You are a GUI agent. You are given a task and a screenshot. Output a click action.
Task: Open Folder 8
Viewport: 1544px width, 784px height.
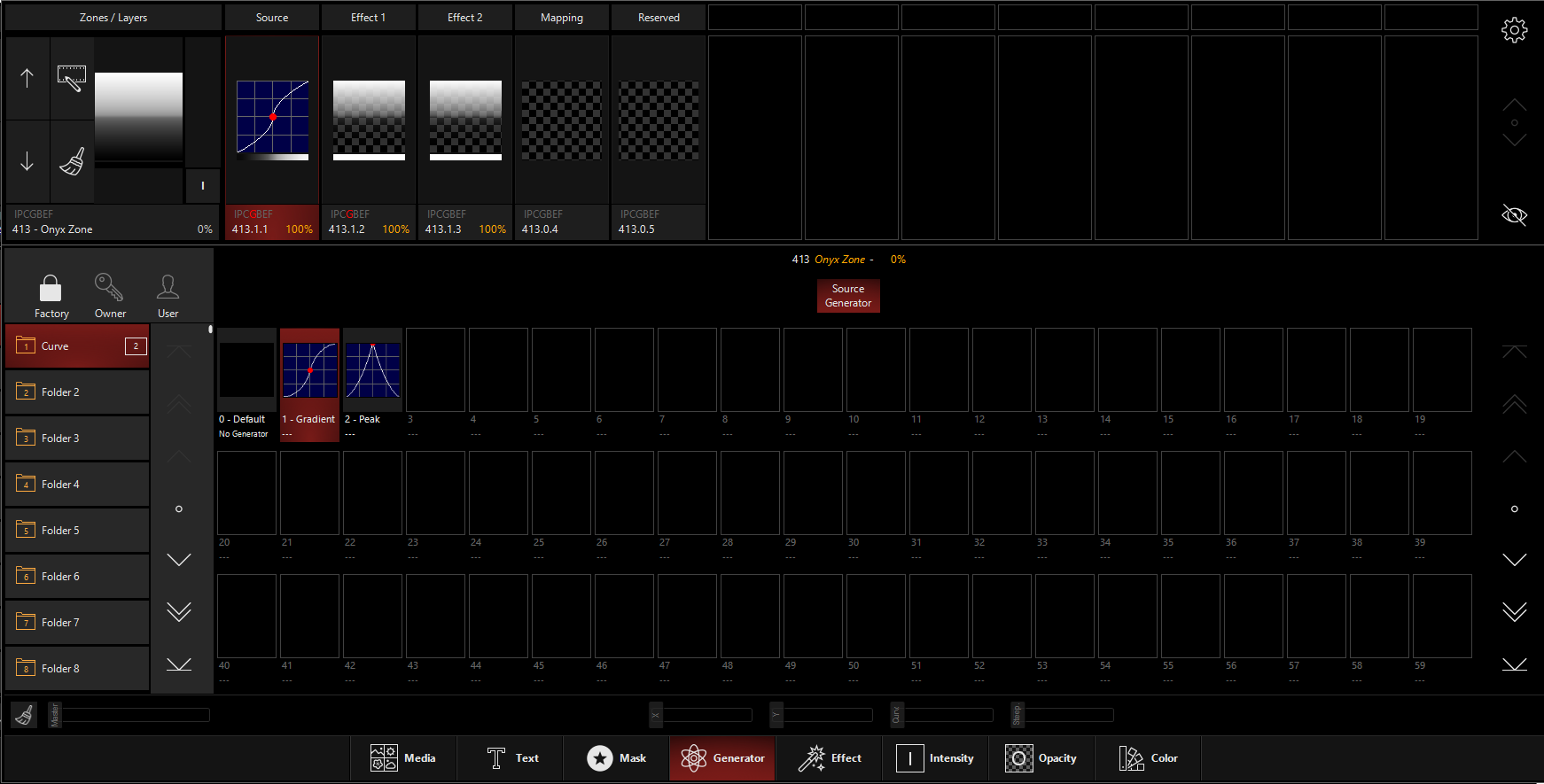(x=77, y=669)
